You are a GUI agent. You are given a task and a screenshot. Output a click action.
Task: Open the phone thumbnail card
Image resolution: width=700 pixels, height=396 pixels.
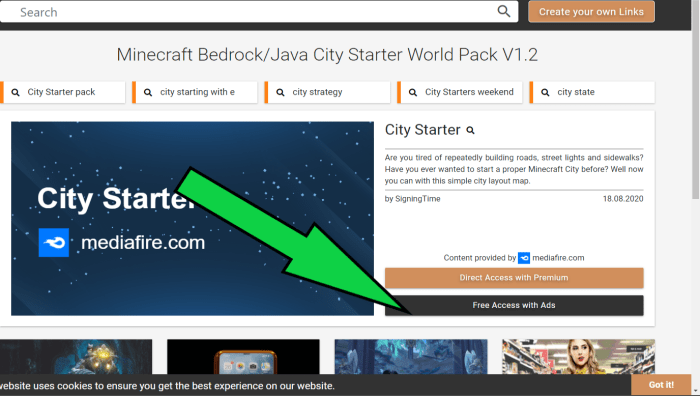coord(243,357)
